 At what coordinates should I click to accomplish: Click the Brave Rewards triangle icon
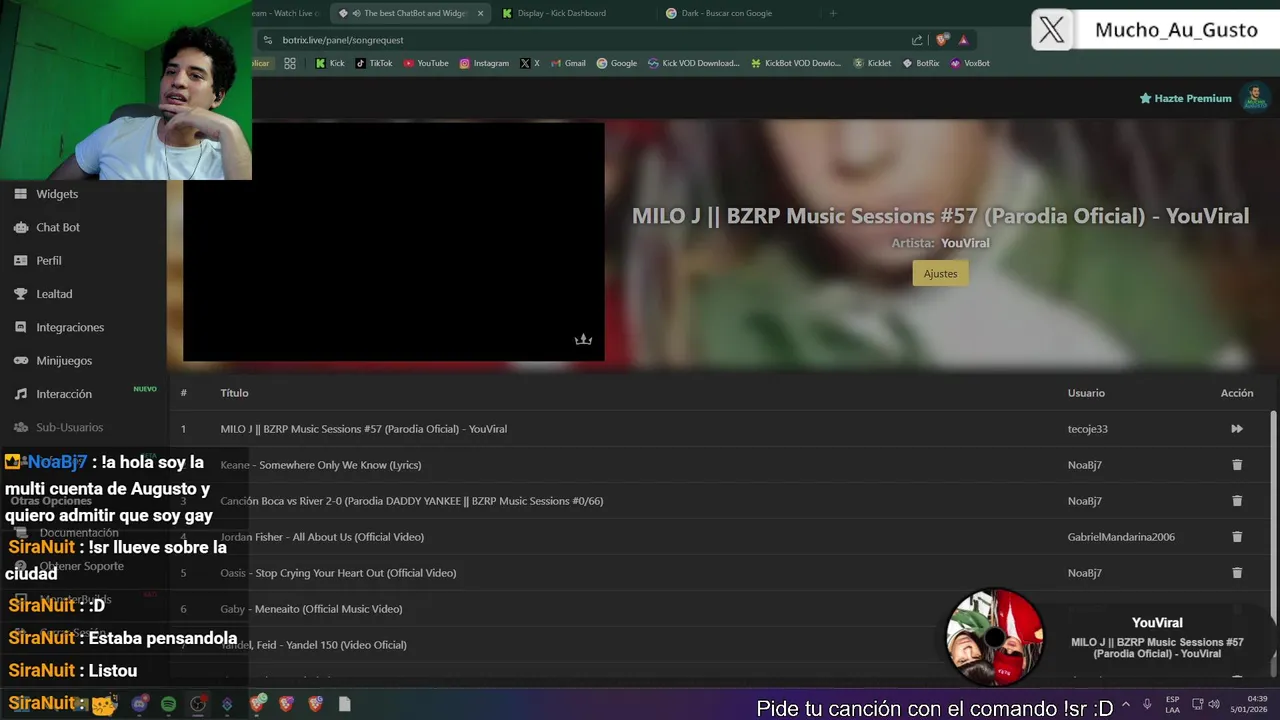pos(963,40)
